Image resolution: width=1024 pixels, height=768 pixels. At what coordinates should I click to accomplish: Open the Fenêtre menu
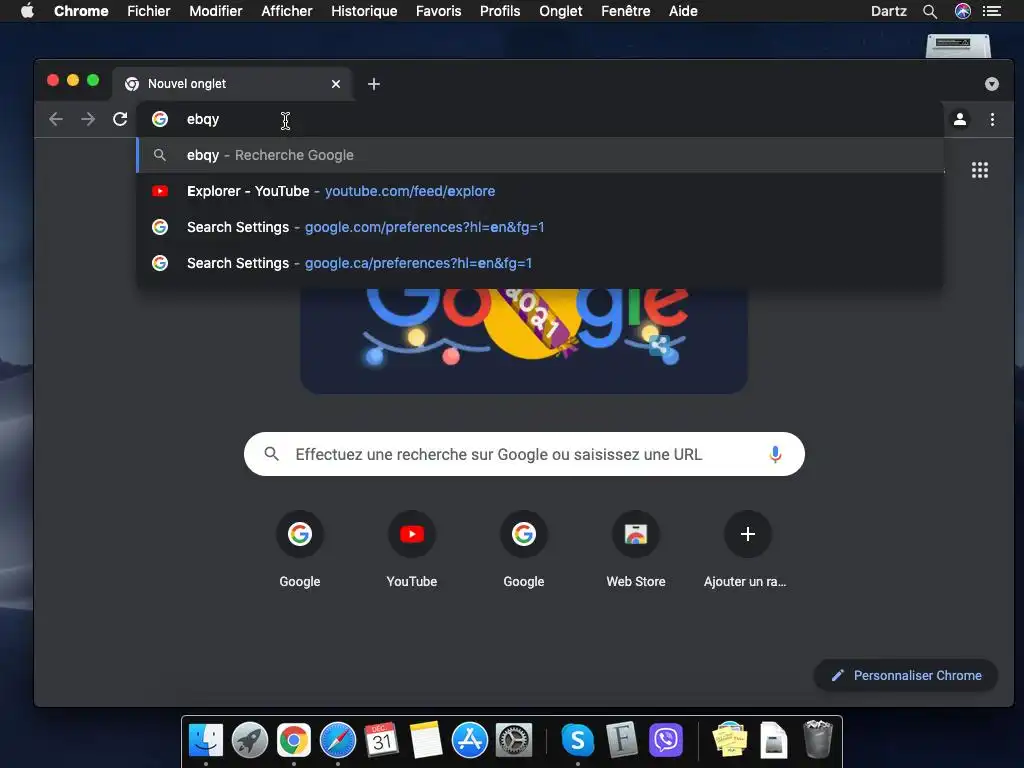pos(625,10)
